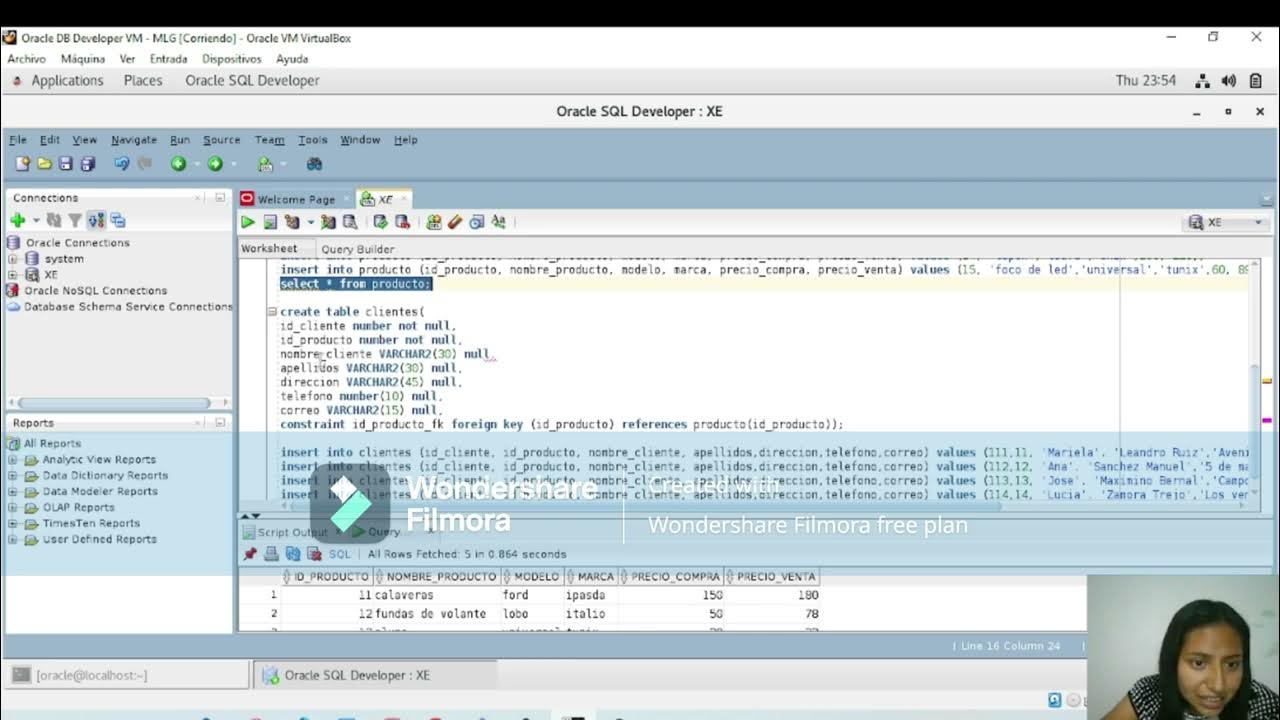Click the green Forward navigation icon
Image resolution: width=1280 pixels, height=720 pixels.
click(215, 164)
